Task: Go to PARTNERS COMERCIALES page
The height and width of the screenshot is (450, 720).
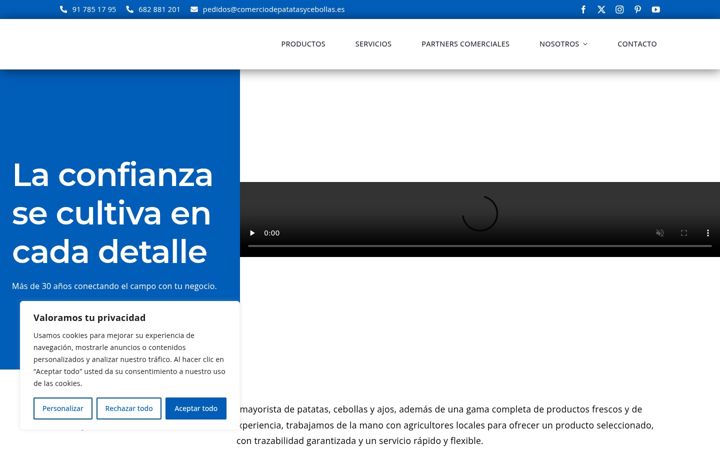Action: [x=465, y=44]
